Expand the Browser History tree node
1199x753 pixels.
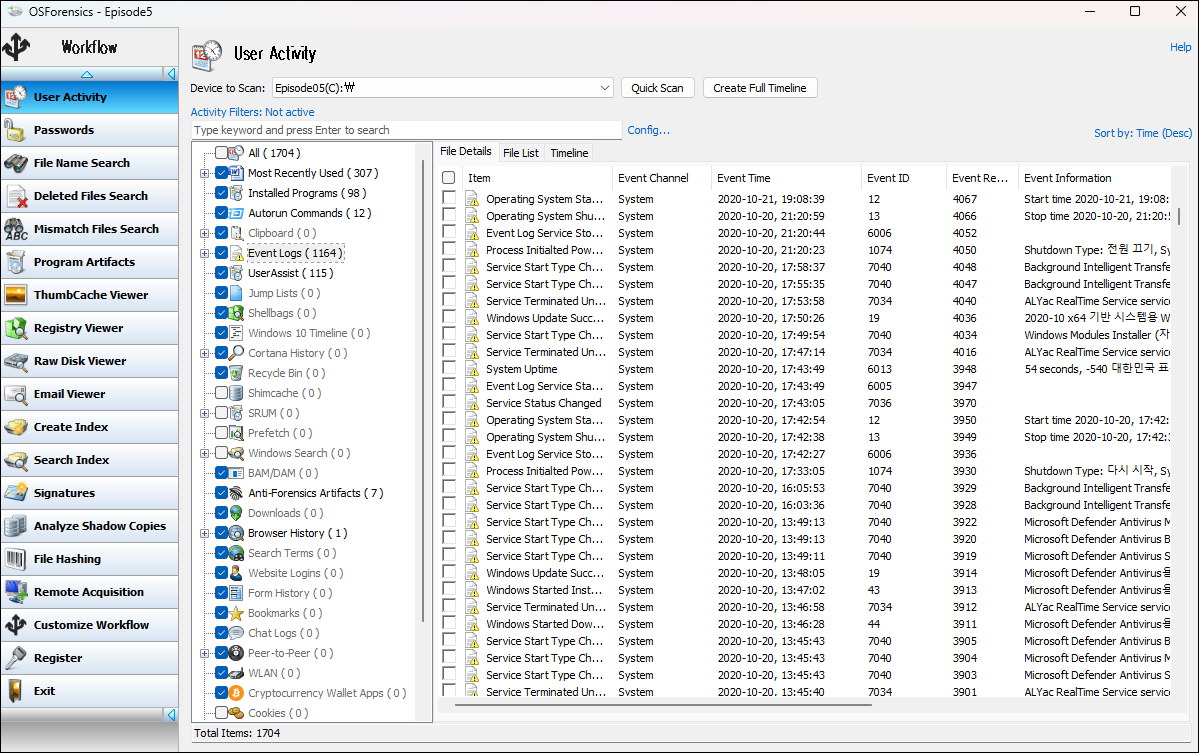point(204,534)
